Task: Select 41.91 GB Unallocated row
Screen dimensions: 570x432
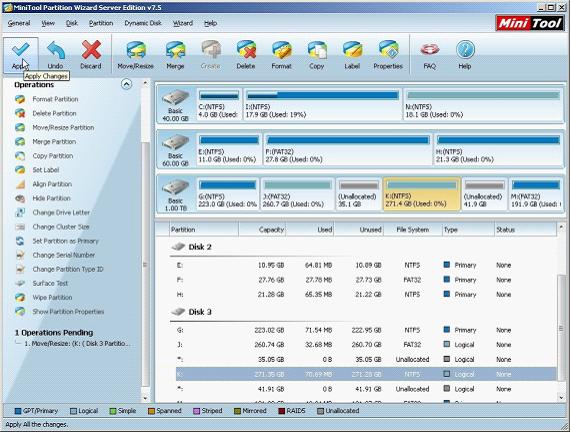Action: point(366,389)
